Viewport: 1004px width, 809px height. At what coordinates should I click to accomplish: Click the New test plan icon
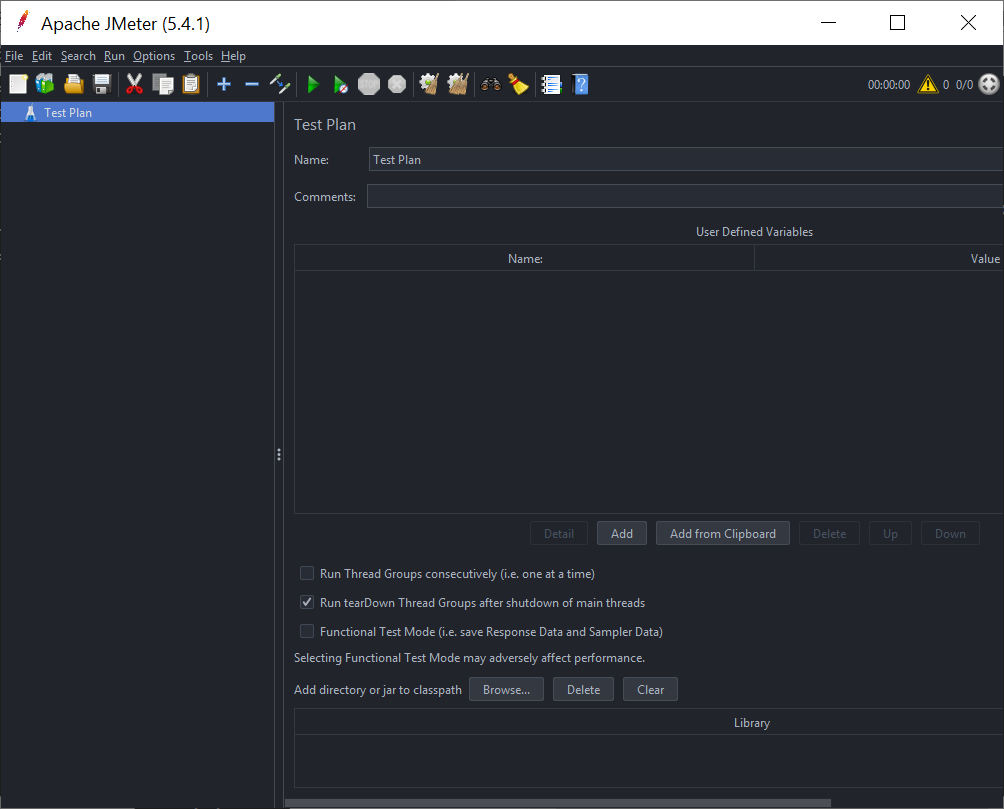click(18, 84)
